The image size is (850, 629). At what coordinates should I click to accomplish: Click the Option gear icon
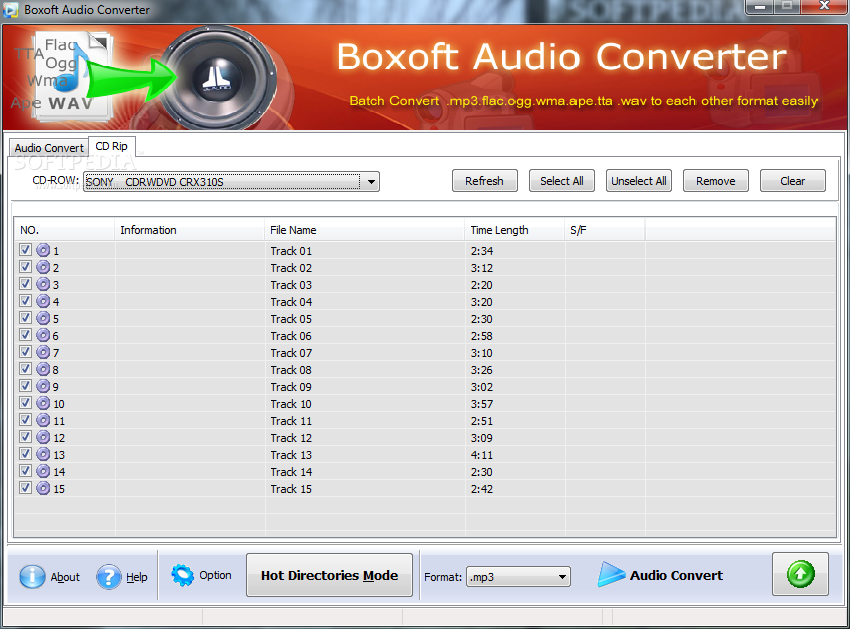tap(182, 575)
